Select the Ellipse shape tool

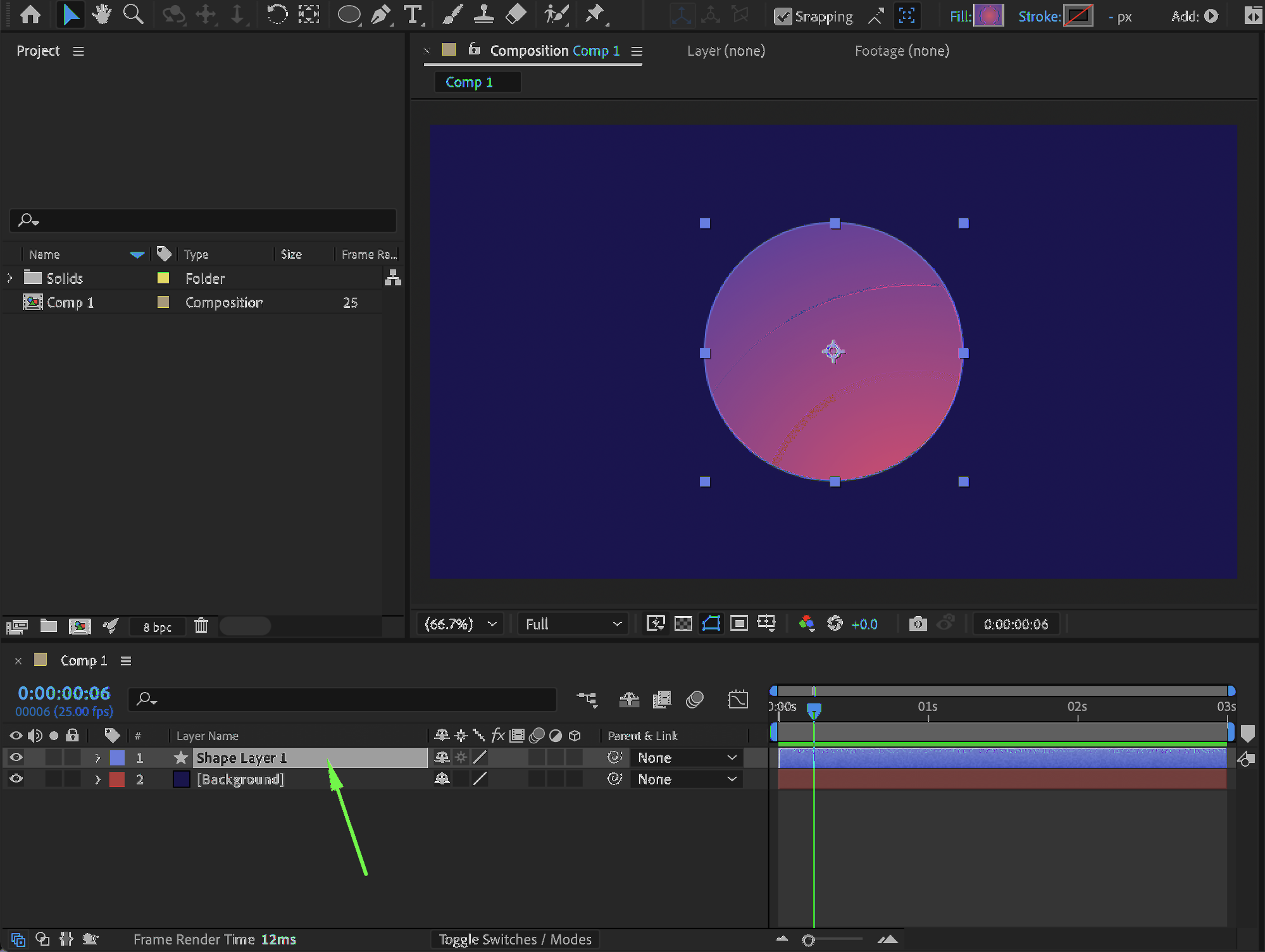(x=348, y=14)
